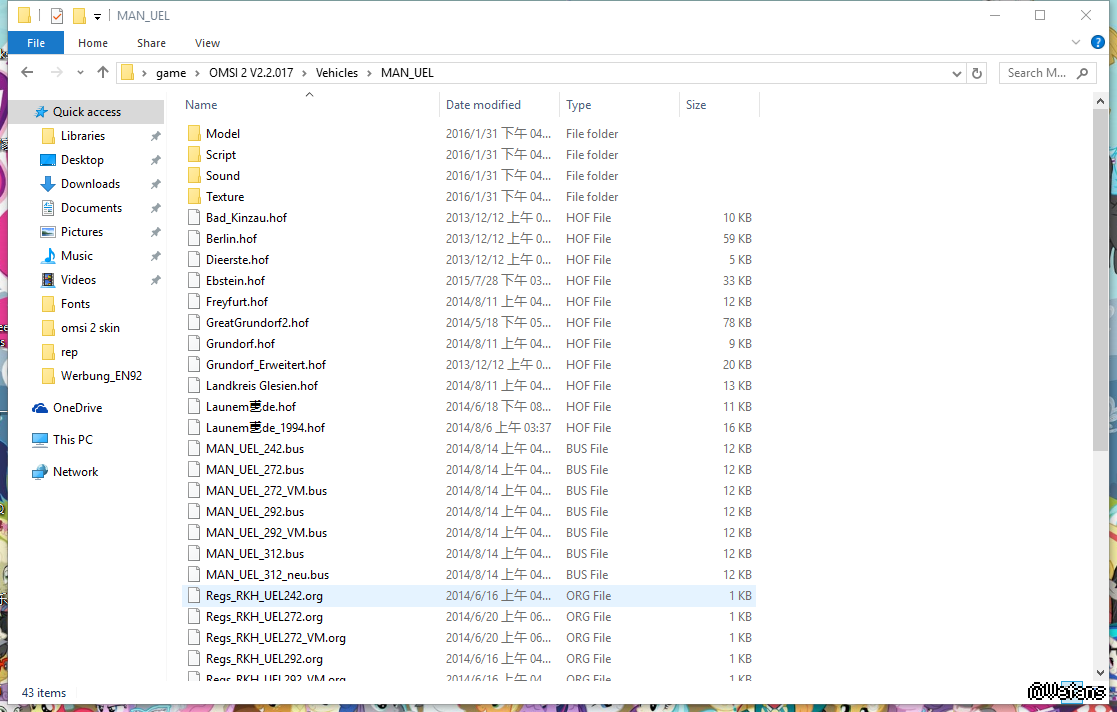
Task: Open 'rep' folder in the sidebar
Action: (x=69, y=352)
